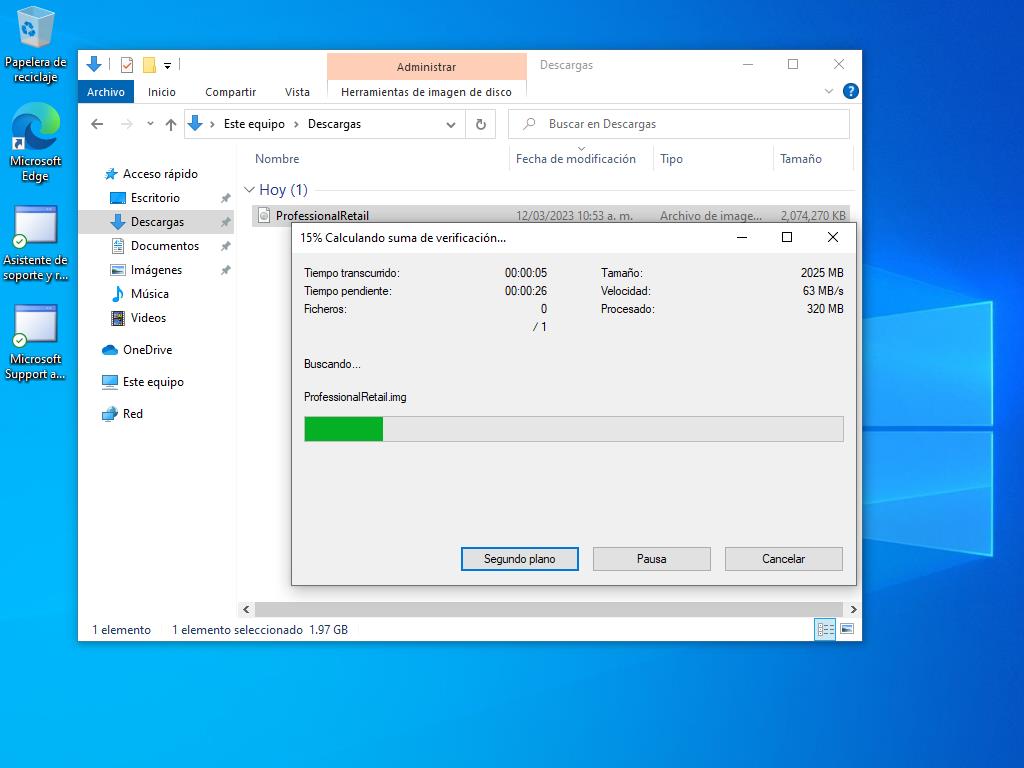This screenshot has width=1024, height=768.
Task: Collapse the Hoy (1) group
Action: click(249, 189)
